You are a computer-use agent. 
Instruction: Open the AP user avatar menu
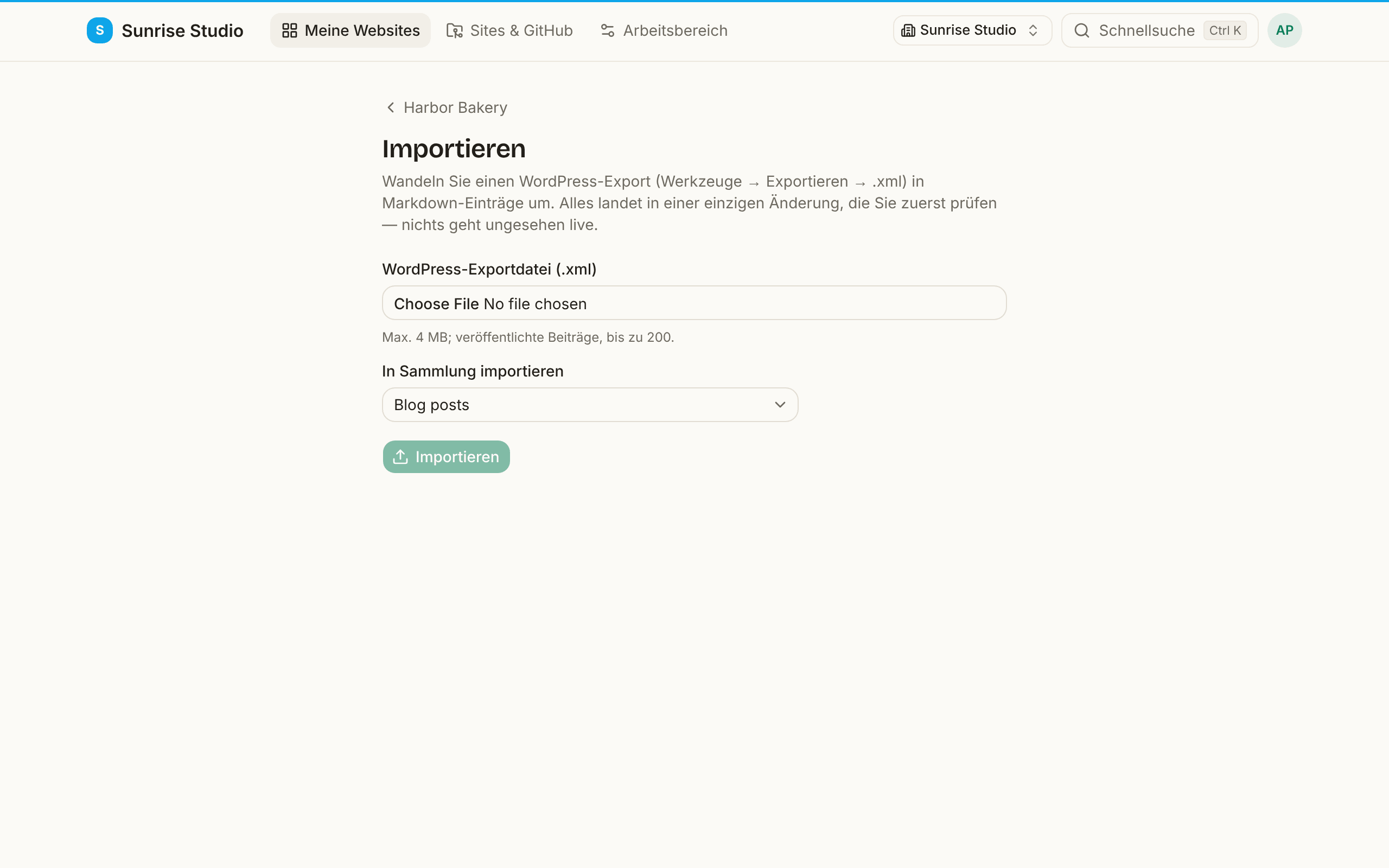pos(1284,30)
